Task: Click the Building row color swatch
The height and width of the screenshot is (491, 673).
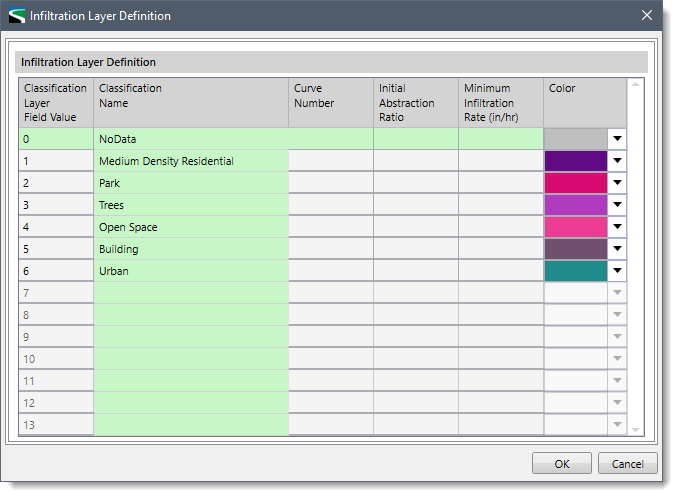Action: click(575, 249)
